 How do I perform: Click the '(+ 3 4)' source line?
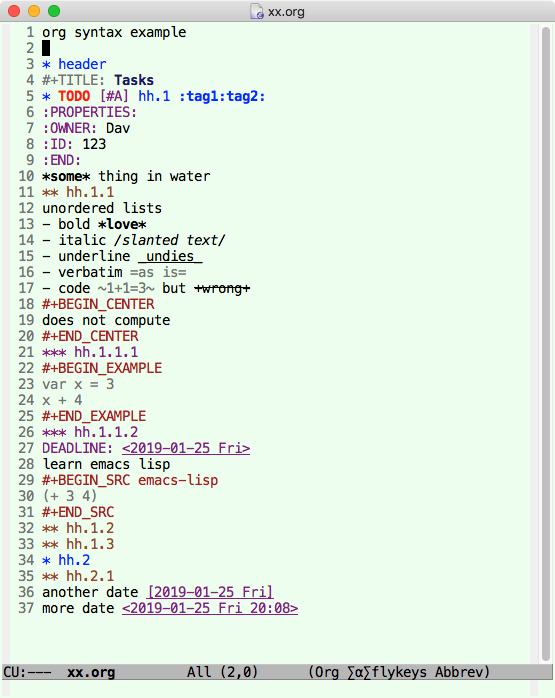pos(69,497)
